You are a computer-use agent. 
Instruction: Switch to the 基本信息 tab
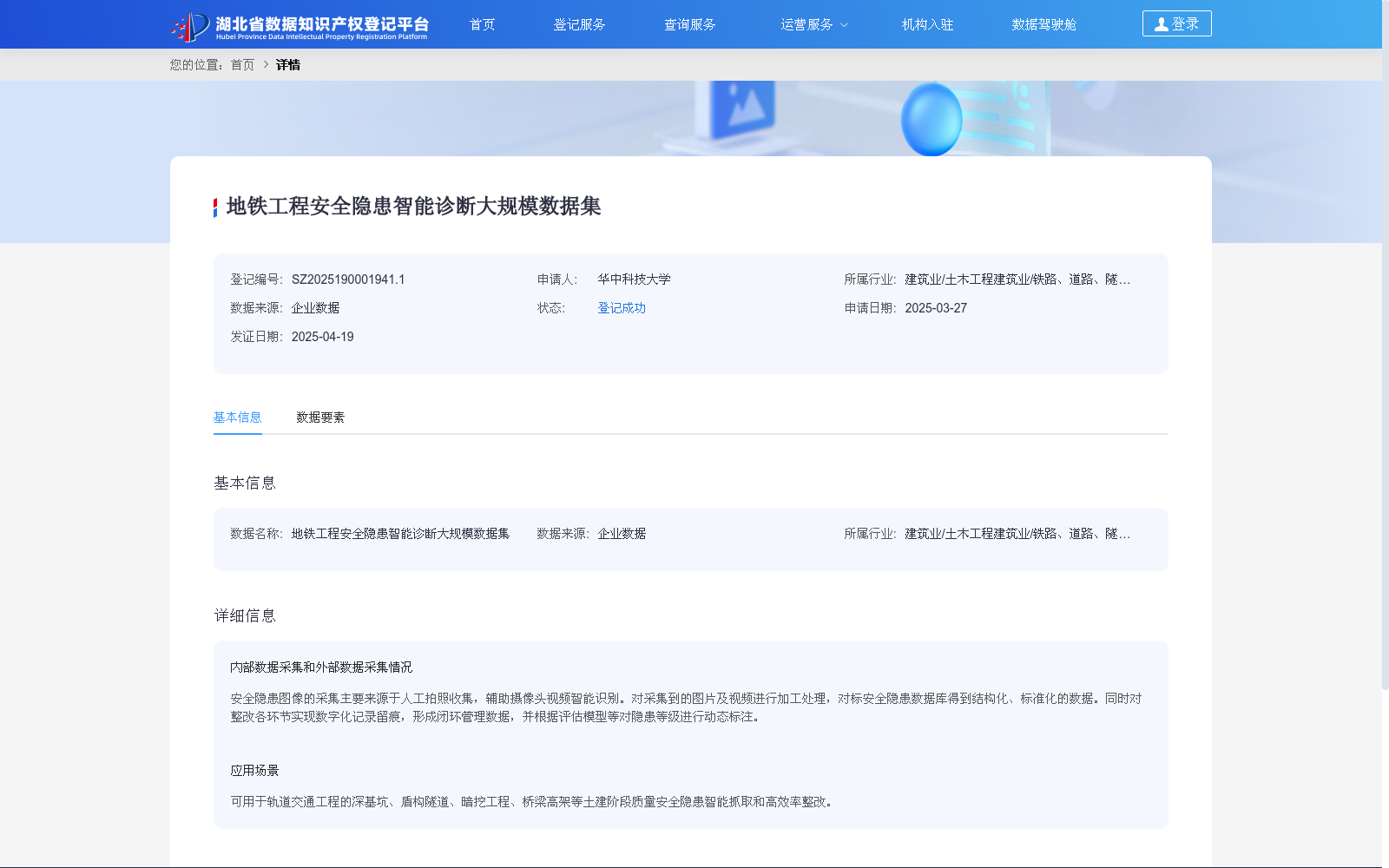pyautogui.click(x=237, y=418)
